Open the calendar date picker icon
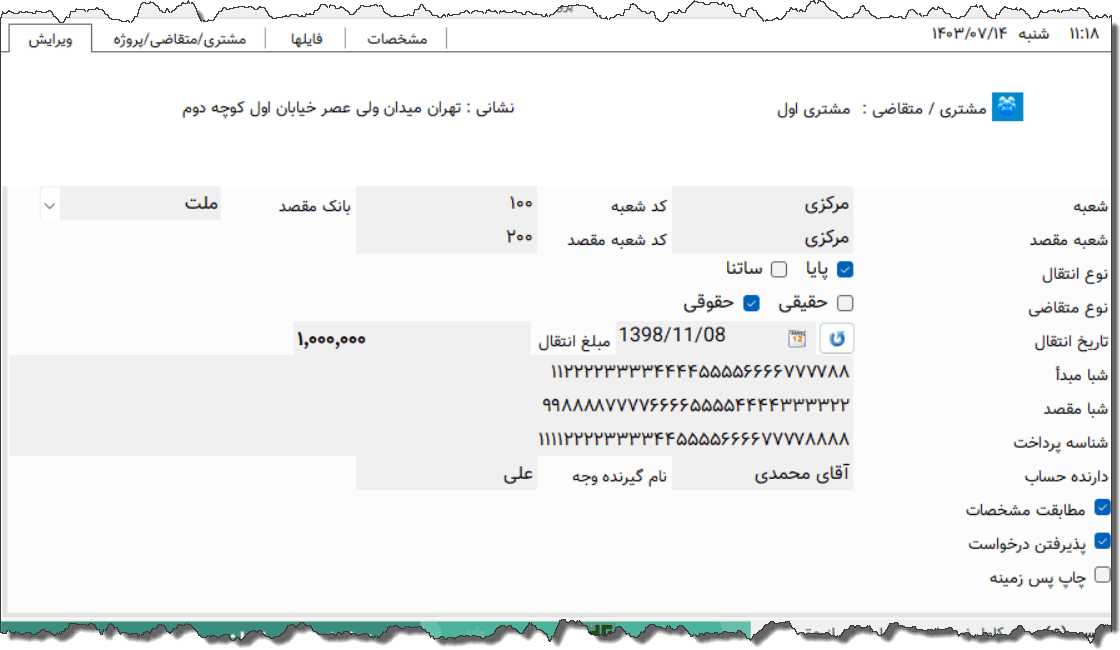Image resolution: width=1120 pixels, height=650 pixels. [x=797, y=338]
